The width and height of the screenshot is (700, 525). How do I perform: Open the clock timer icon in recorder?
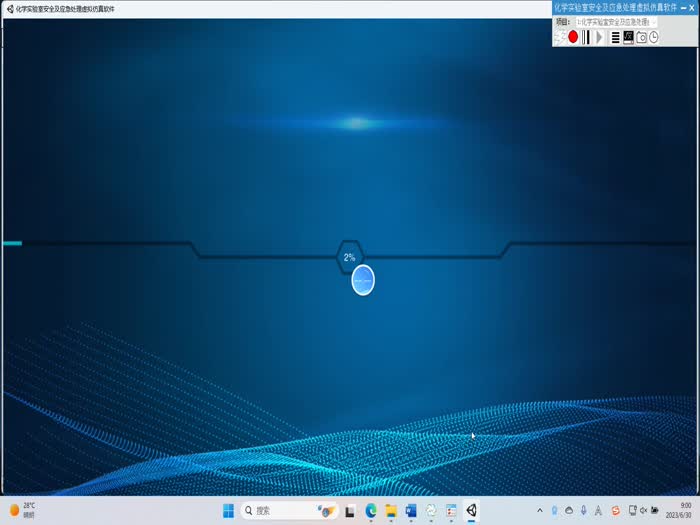click(654, 37)
